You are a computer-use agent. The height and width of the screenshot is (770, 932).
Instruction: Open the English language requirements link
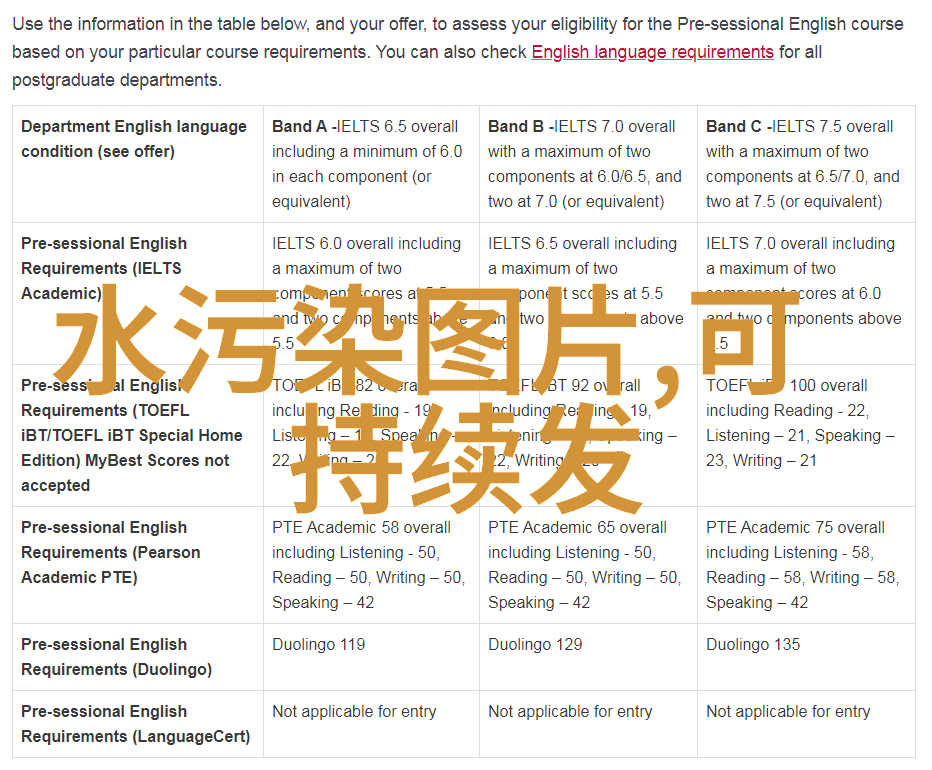[x=652, y=52]
